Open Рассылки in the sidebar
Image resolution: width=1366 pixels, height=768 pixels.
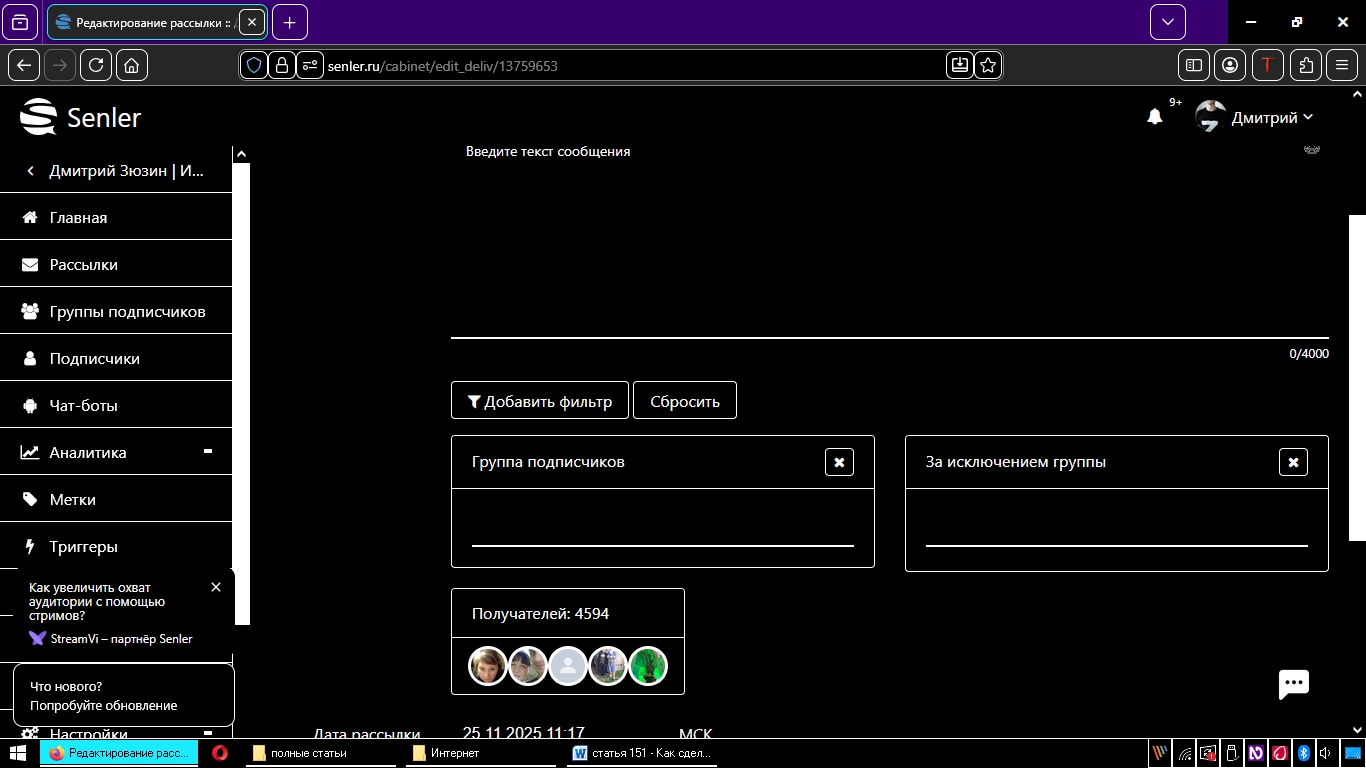[84, 265]
